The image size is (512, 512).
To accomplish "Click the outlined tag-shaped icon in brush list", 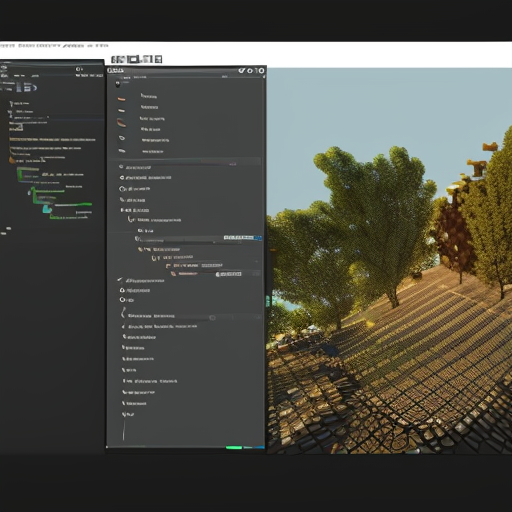I will click(x=122, y=138).
